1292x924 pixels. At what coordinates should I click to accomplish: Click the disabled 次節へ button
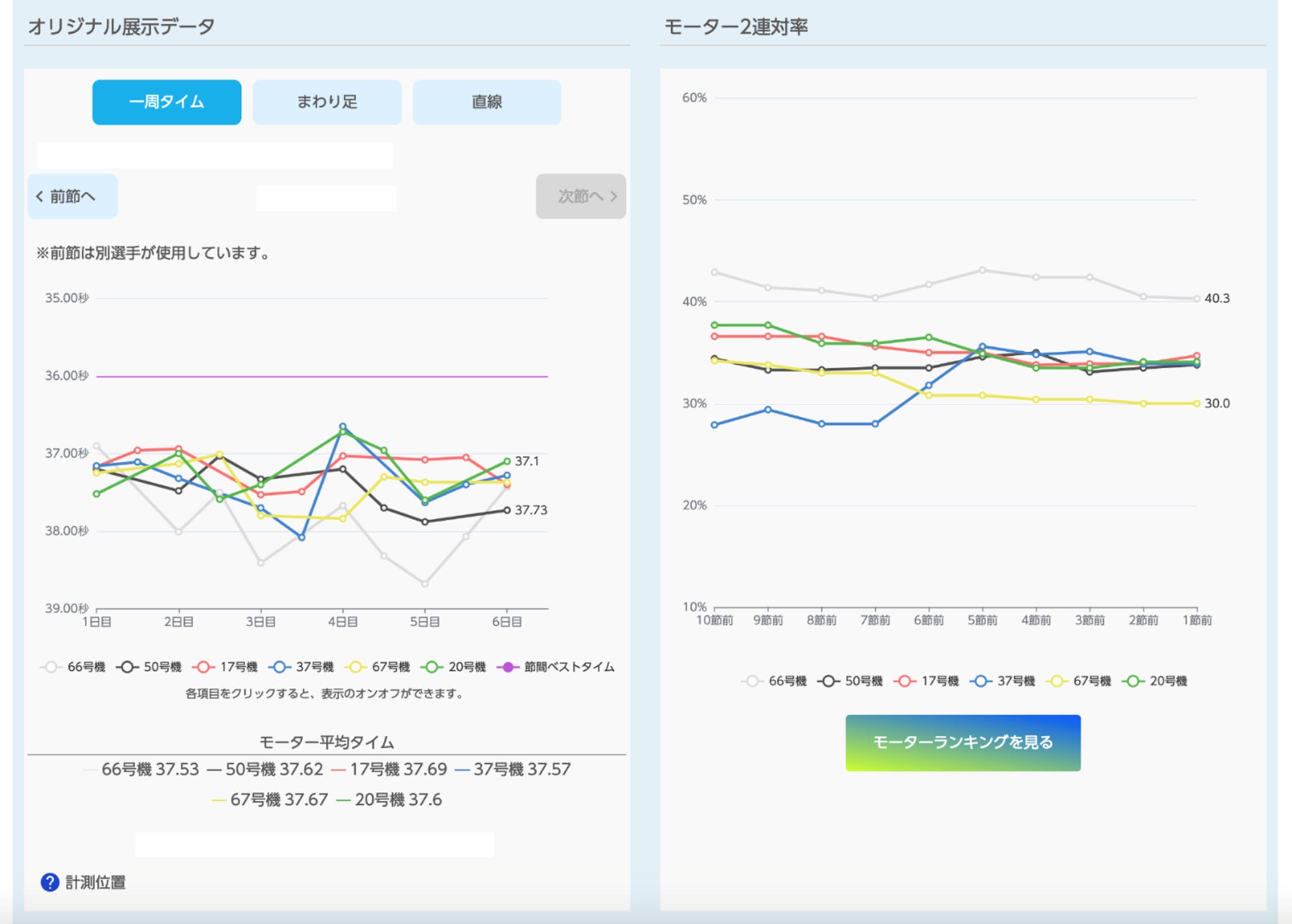[x=580, y=196]
